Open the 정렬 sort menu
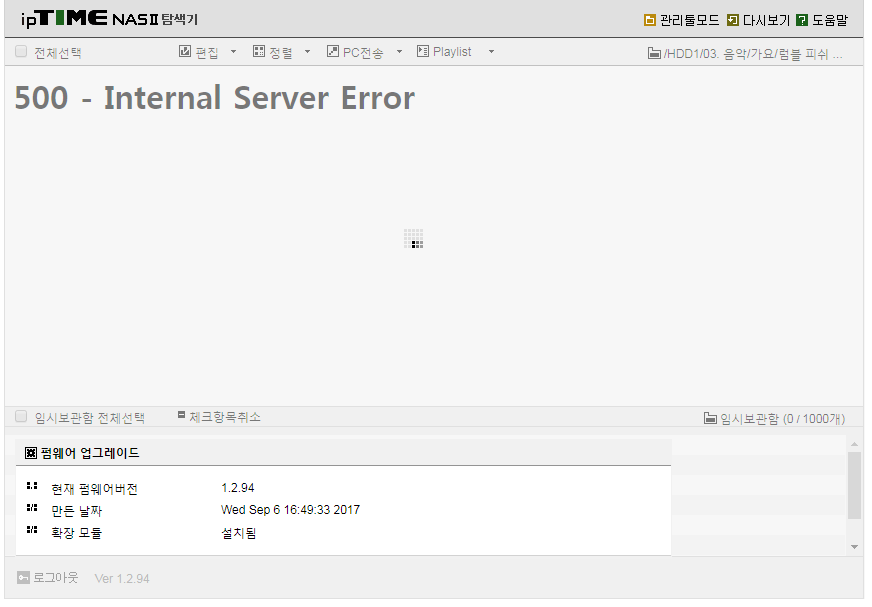Viewport: 872px width, 607px height. pyautogui.click(x=280, y=52)
